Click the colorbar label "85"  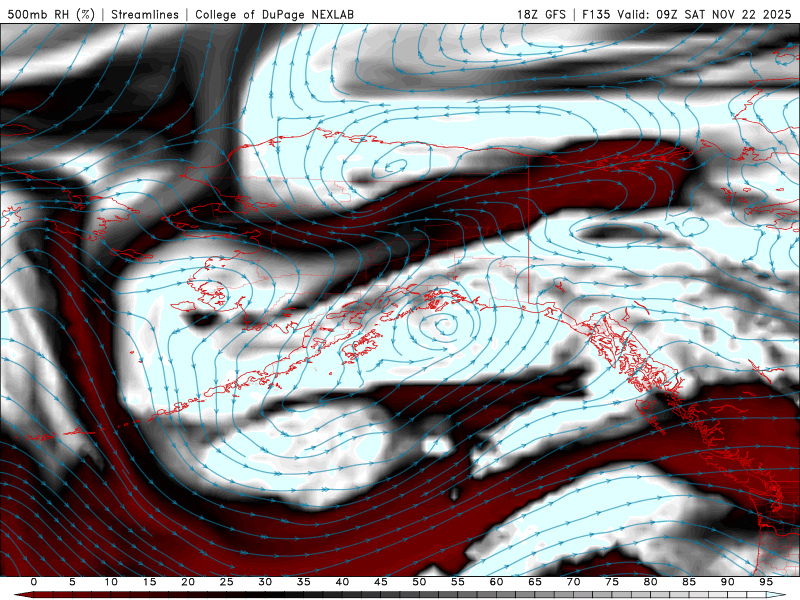[x=689, y=582]
